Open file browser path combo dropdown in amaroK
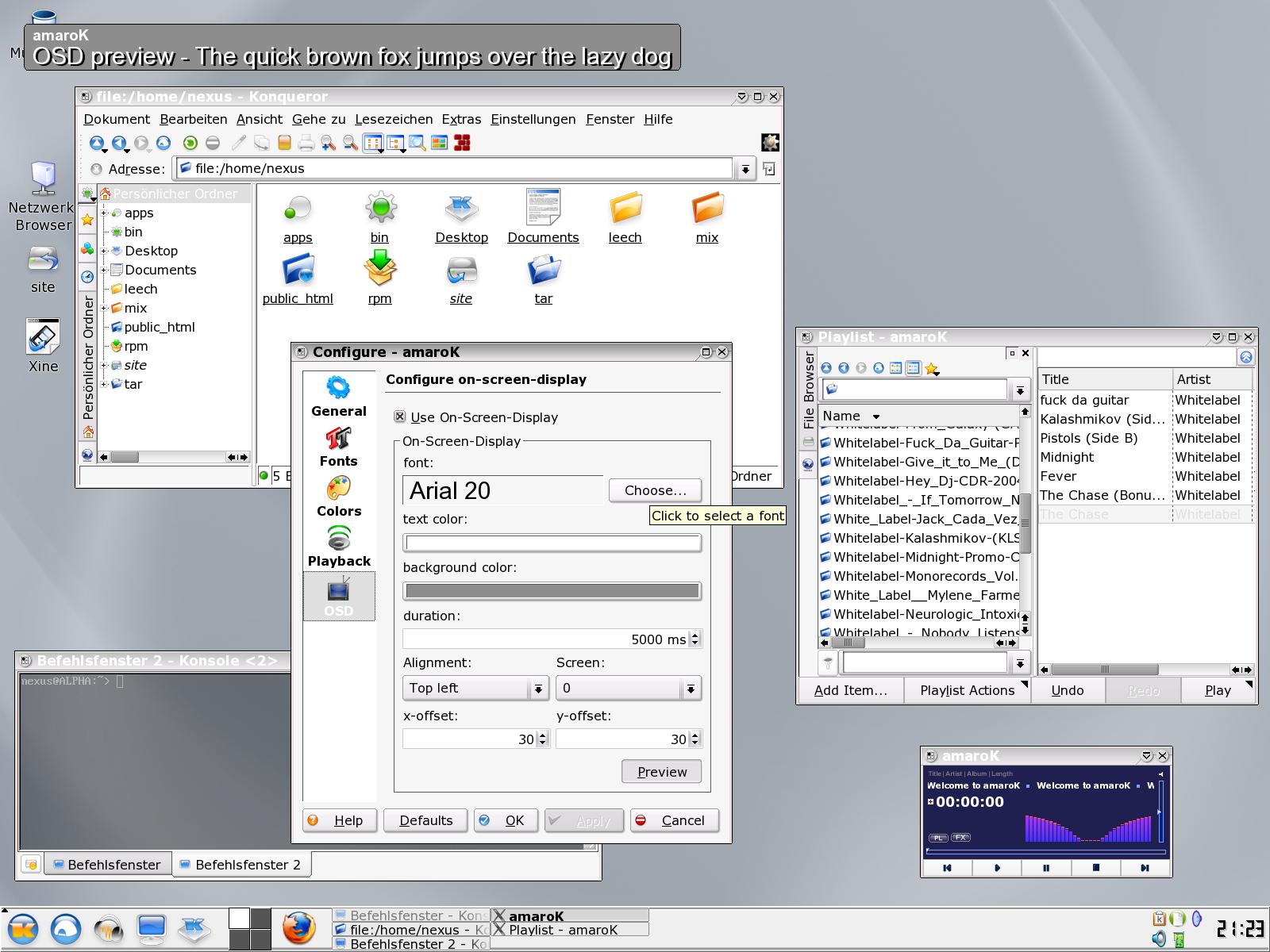The width and height of the screenshot is (1270, 952). click(1020, 390)
